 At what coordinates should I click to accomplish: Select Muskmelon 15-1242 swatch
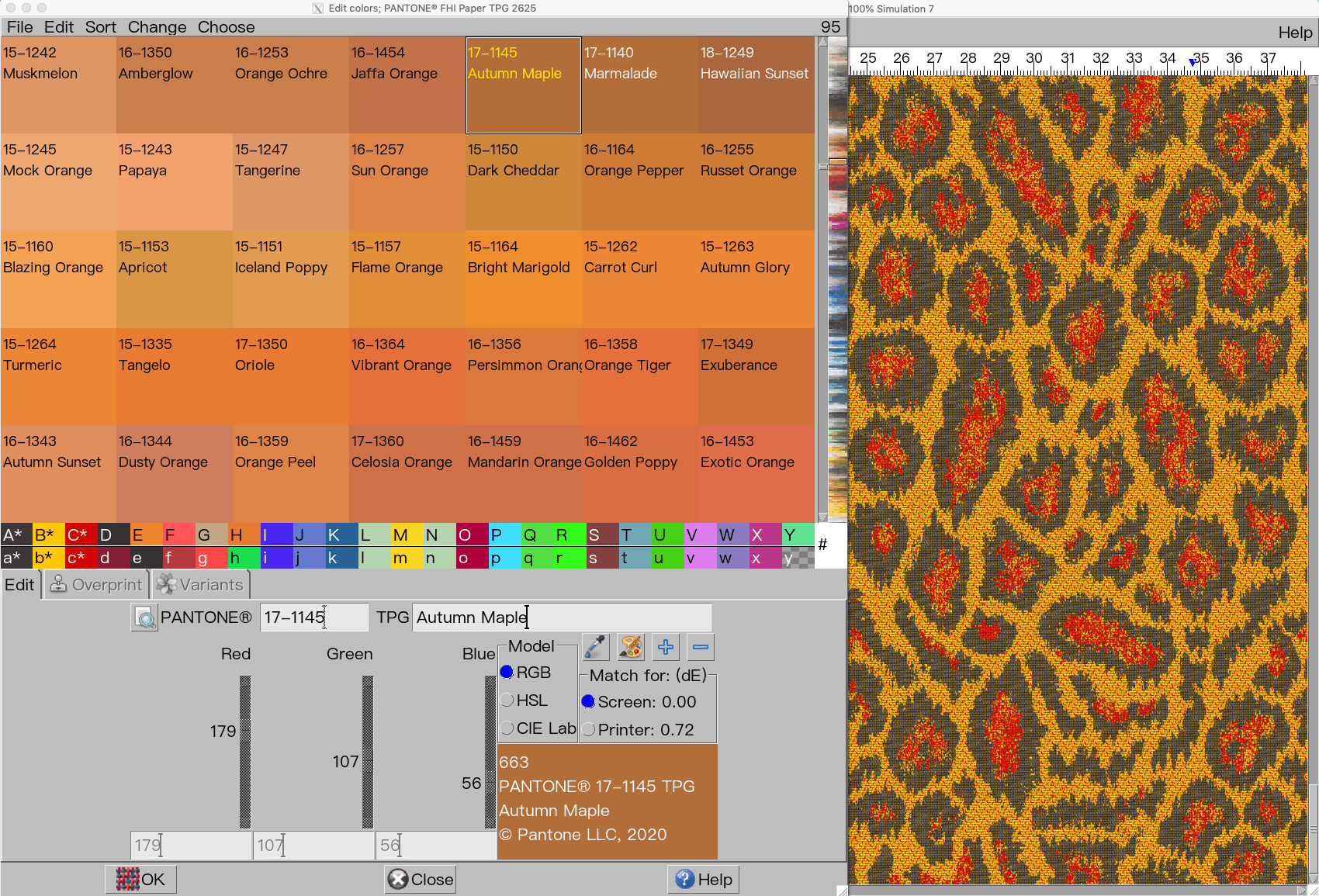coord(58,85)
